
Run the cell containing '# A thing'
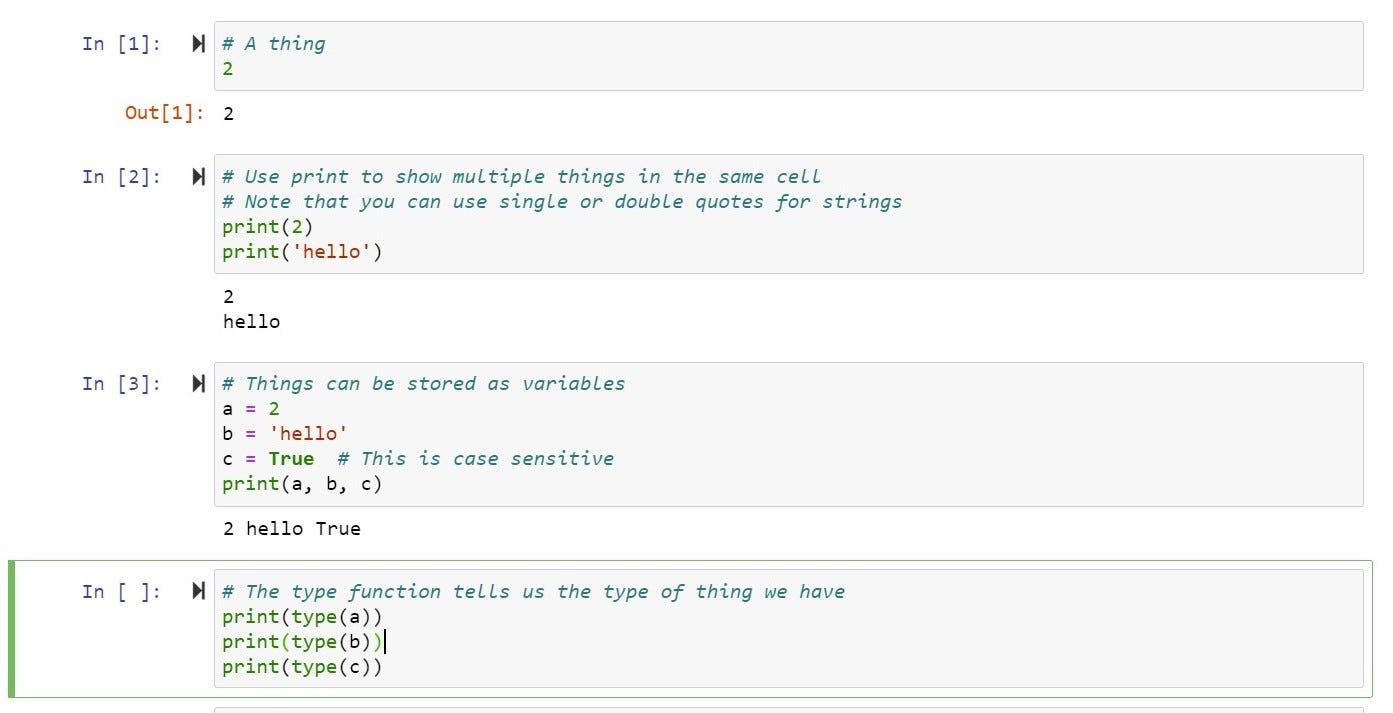tap(198, 44)
